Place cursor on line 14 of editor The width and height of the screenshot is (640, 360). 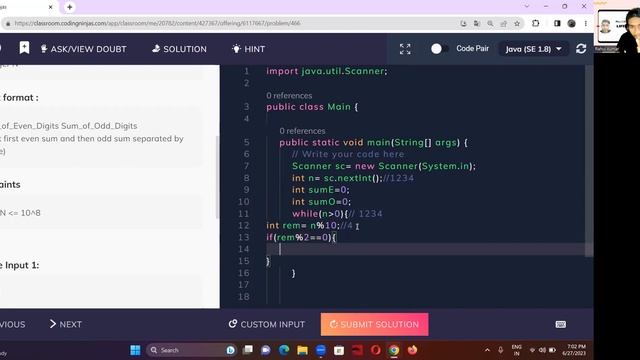(x=424, y=249)
